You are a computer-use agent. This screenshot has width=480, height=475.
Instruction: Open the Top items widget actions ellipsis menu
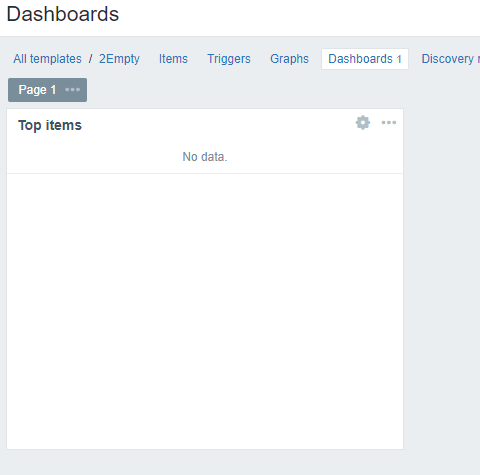click(x=389, y=123)
